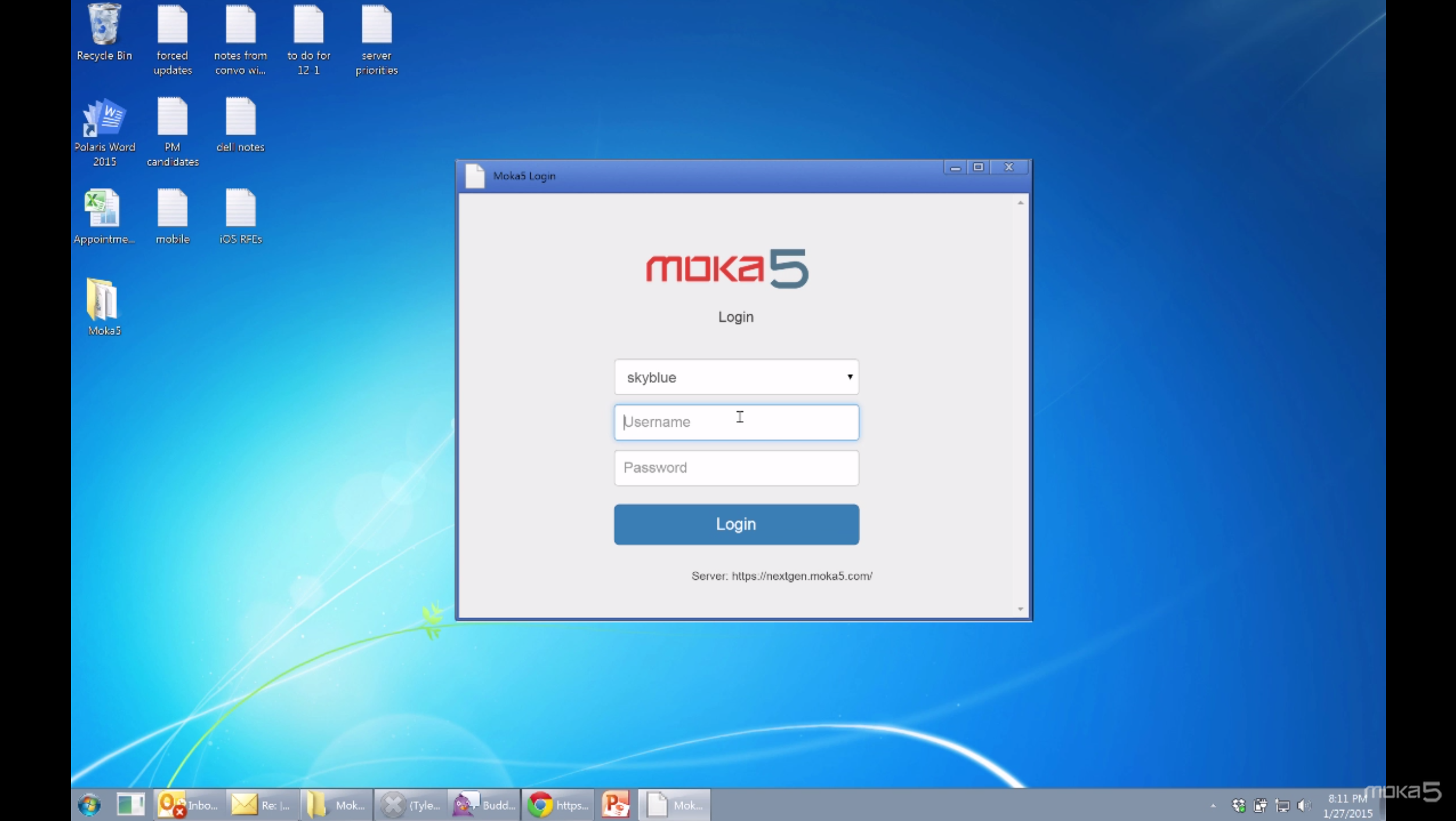The image size is (1456, 821).
Task: Select the 'mobile' desktop file
Action: (x=172, y=217)
